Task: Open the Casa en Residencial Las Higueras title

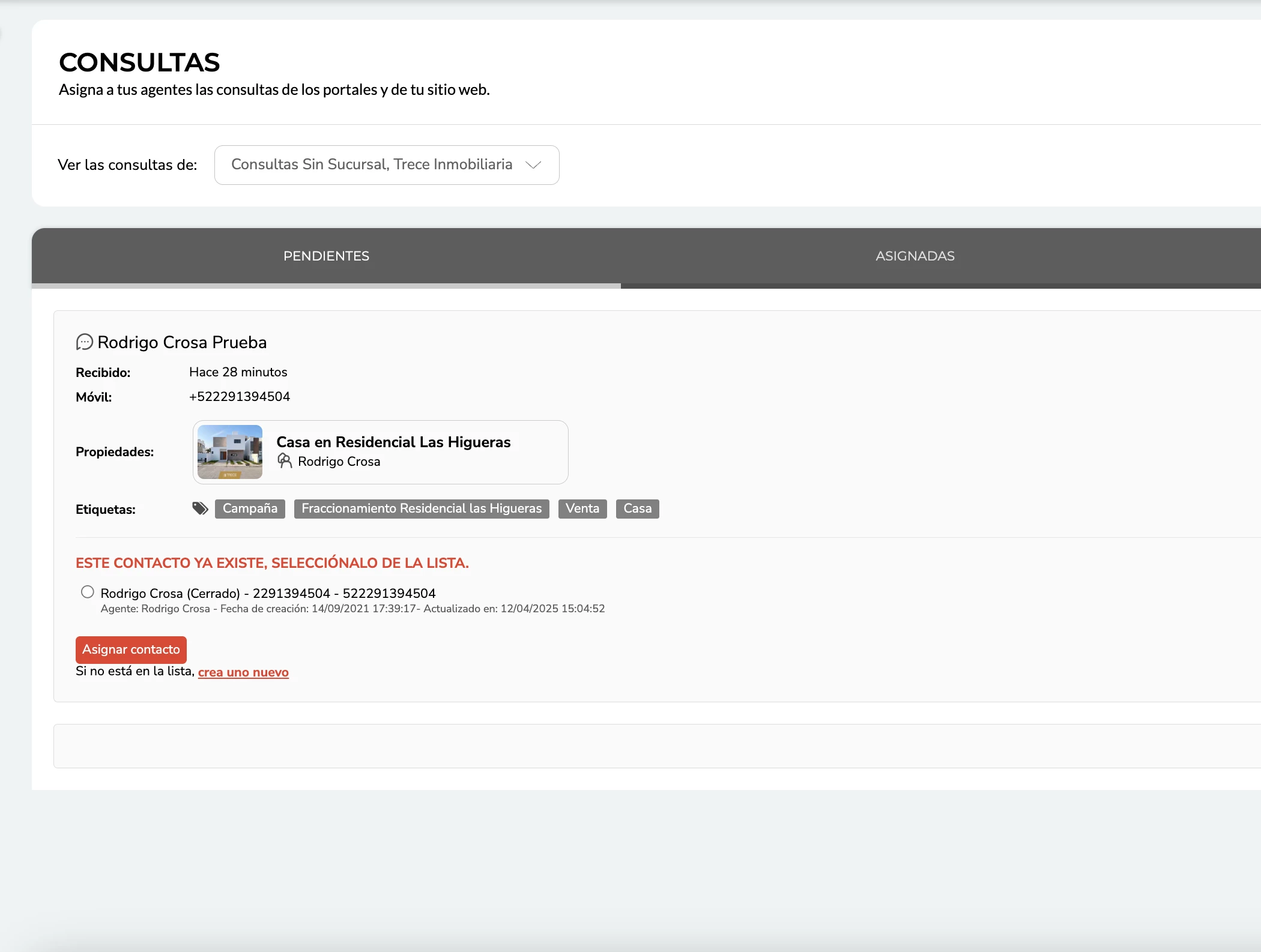Action: click(x=393, y=442)
